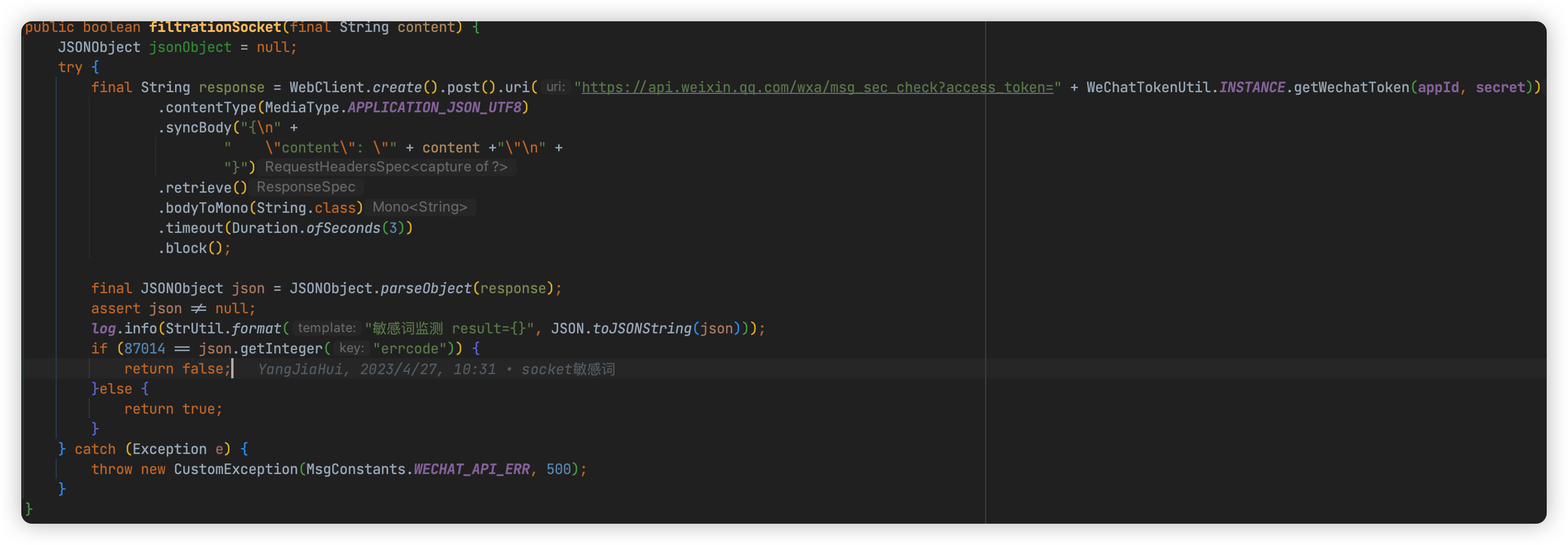Viewport: 1568px width, 545px height.
Task: Click the ResponseSpec type hint
Action: [x=306, y=187]
